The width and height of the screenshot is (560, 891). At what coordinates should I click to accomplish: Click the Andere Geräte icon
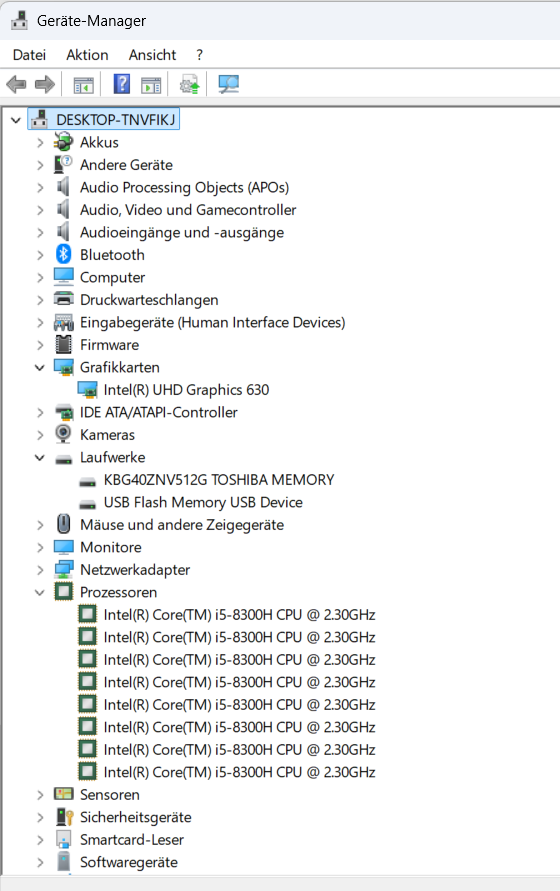point(63,164)
